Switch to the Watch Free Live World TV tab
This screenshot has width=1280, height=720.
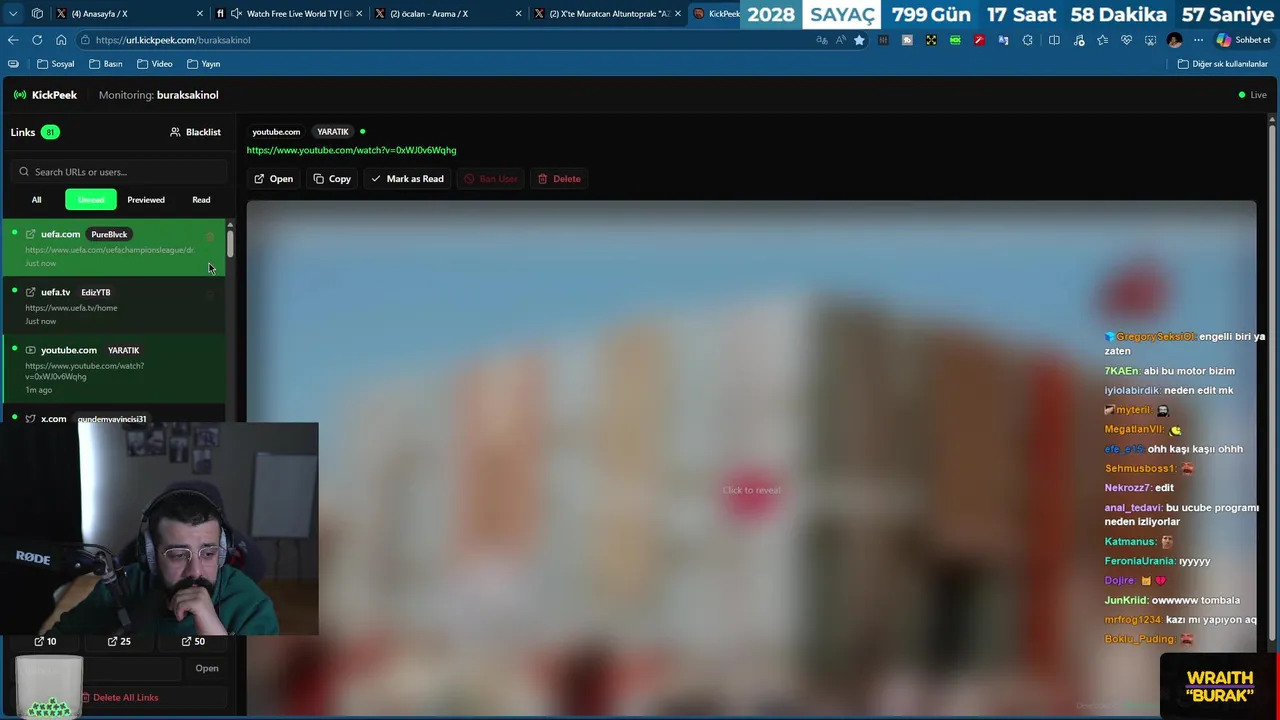pos(290,14)
